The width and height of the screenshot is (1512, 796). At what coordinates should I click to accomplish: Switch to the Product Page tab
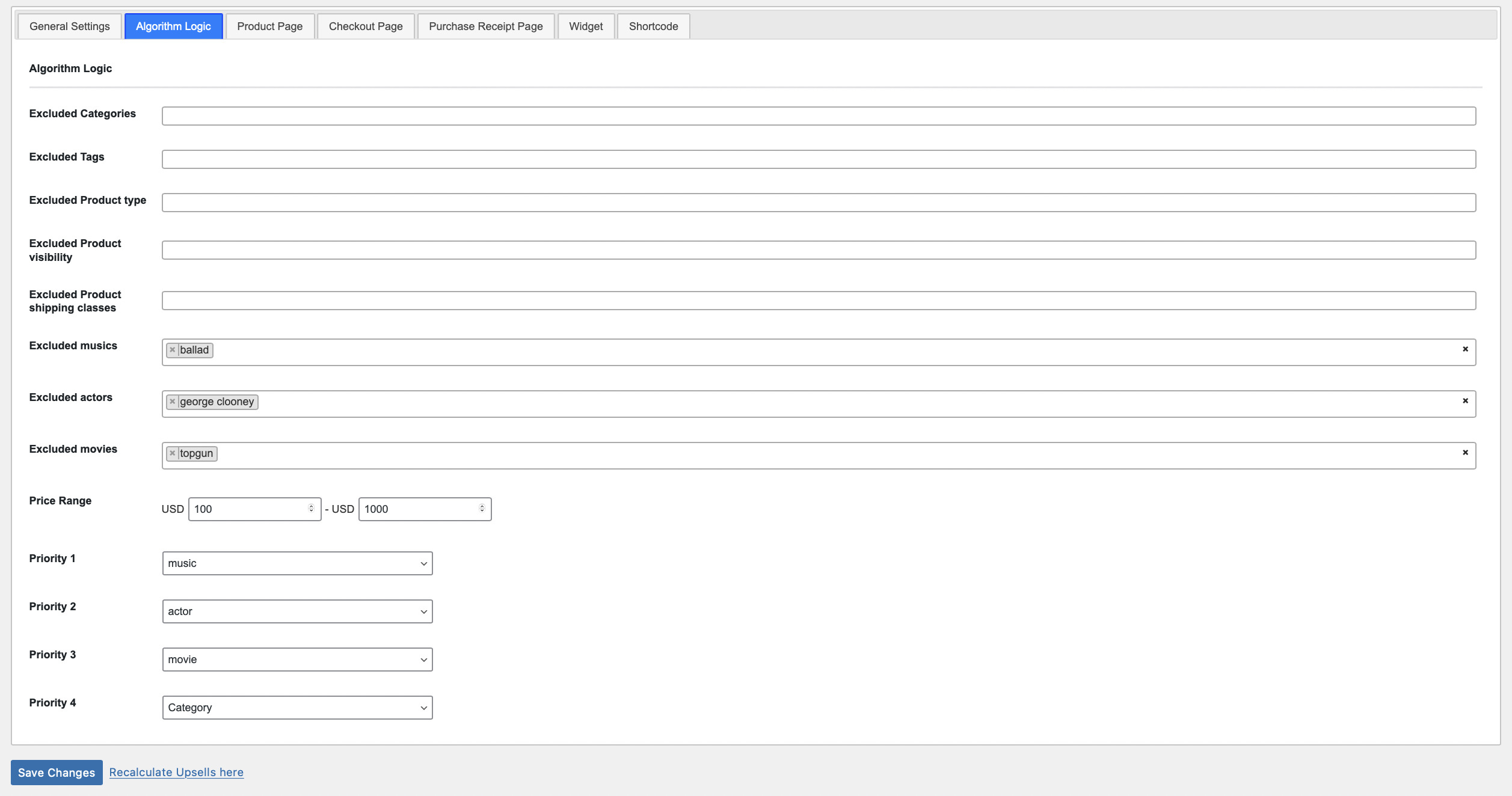tap(270, 26)
